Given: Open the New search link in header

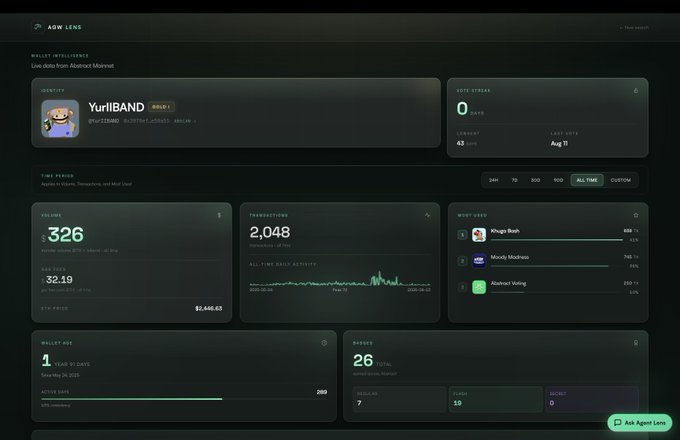Looking at the screenshot, I should [x=634, y=27].
